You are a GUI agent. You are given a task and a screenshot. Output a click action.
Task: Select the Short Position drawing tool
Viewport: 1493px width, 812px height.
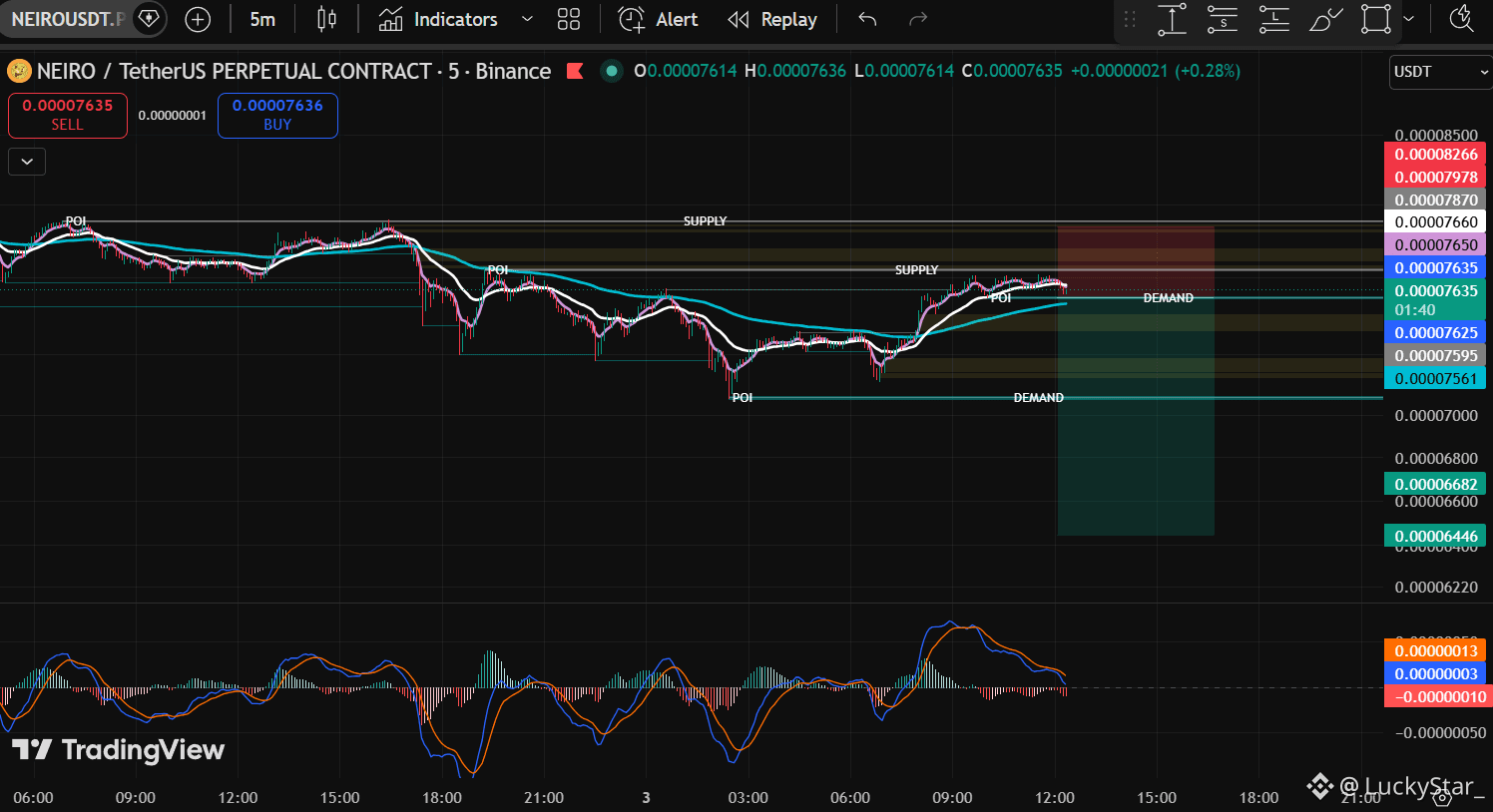point(1223,19)
